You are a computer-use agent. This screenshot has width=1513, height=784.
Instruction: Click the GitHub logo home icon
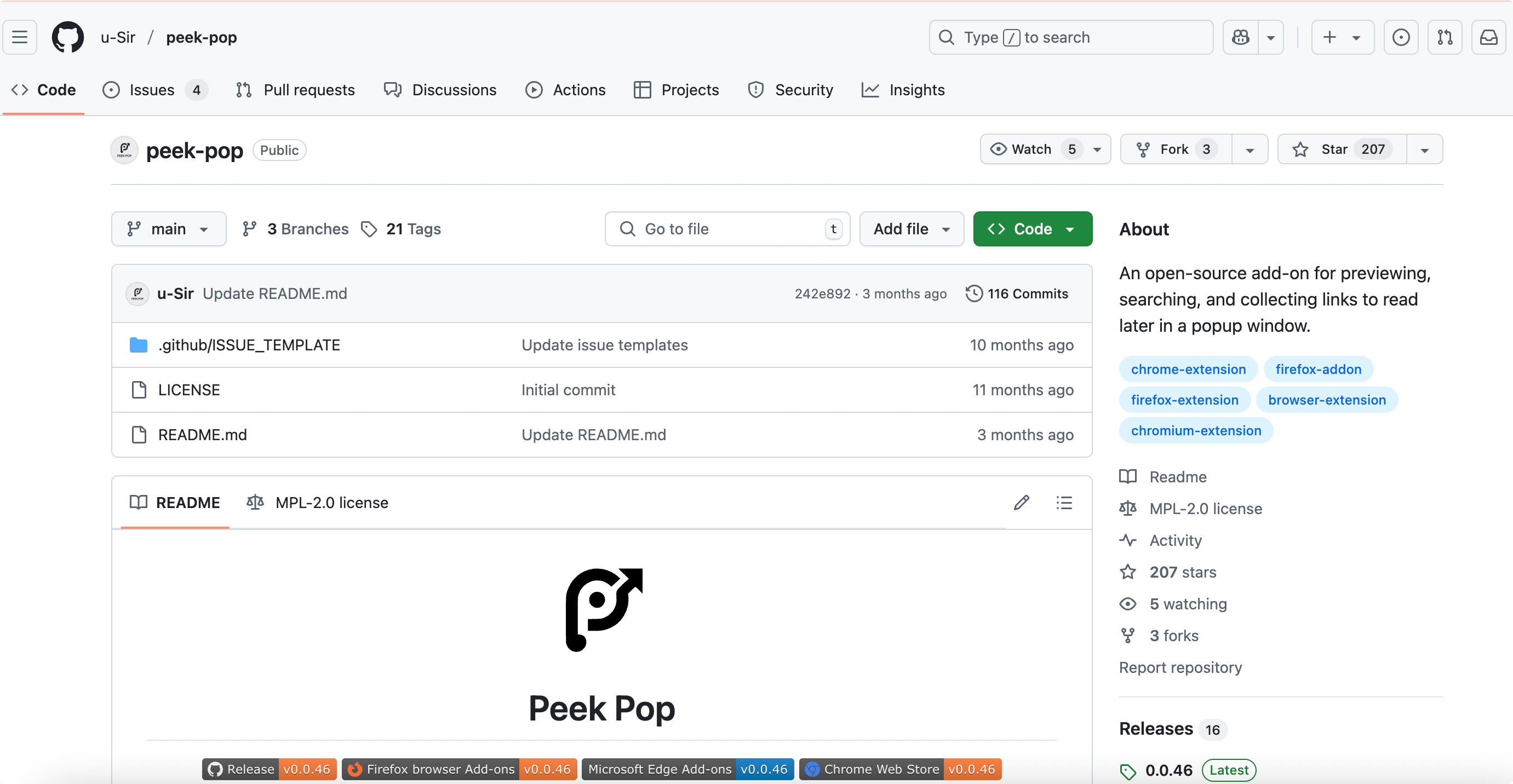(x=67, y=37)
